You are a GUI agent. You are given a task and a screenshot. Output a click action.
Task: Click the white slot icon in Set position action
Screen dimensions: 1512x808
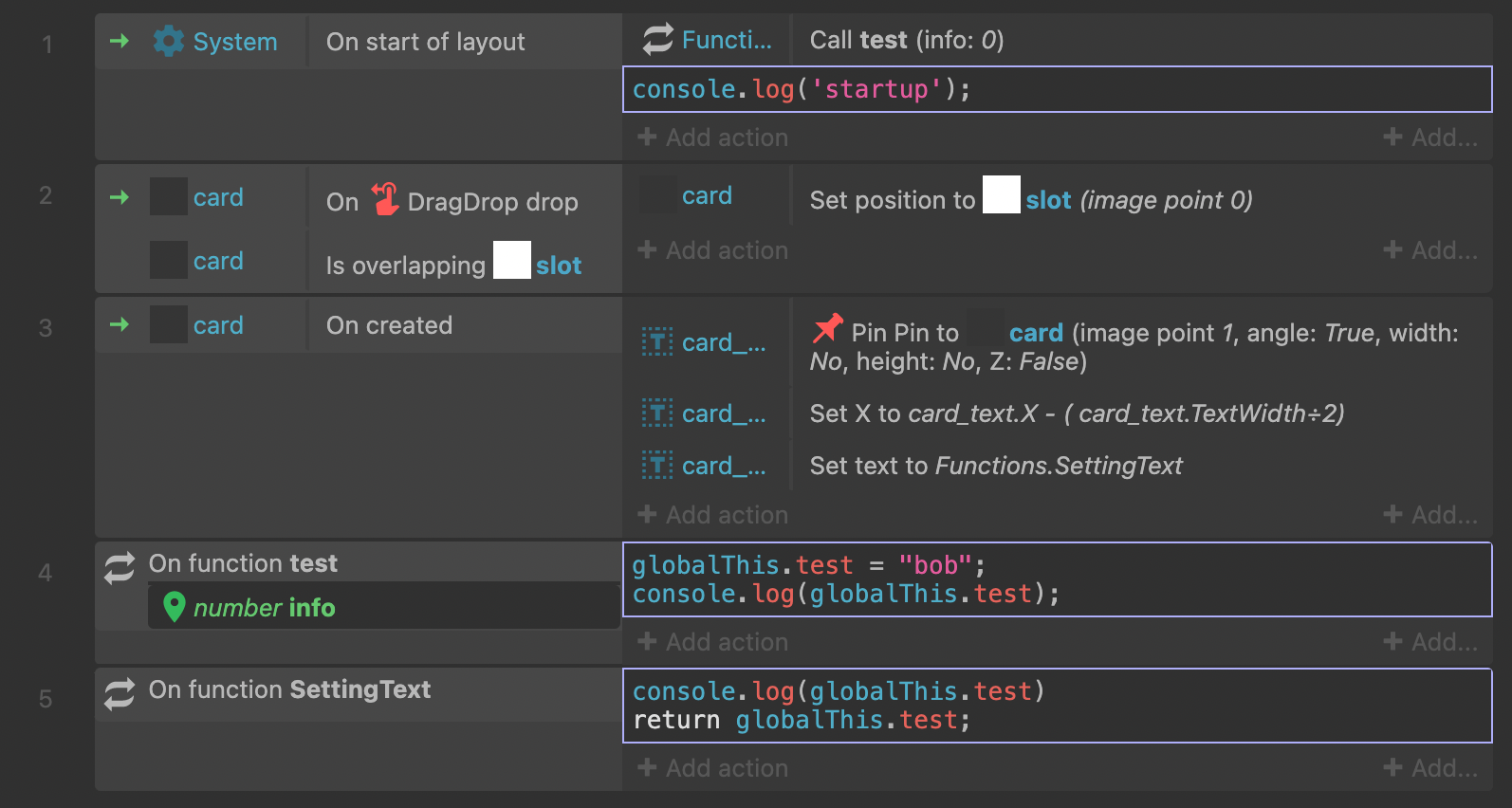(x=1002, y=194)
